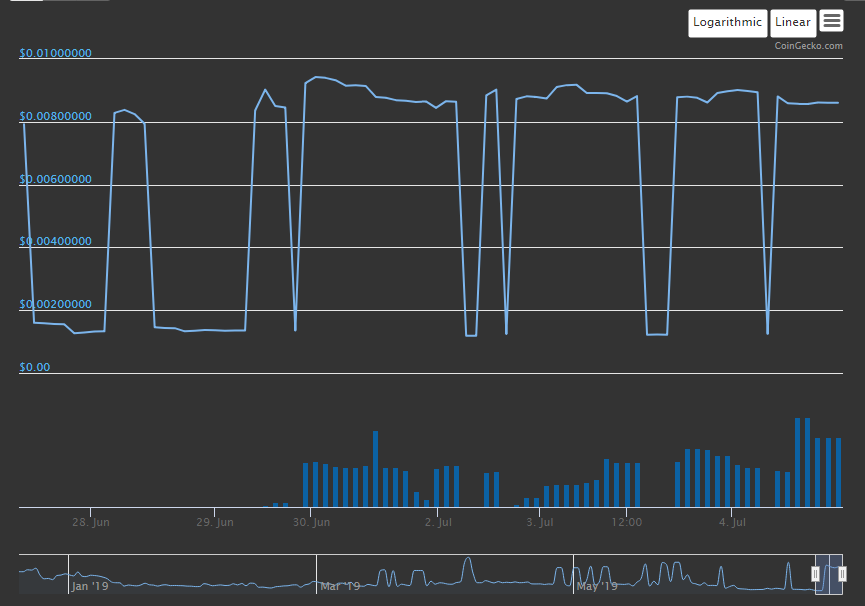Click the $0.00400000 axis label
This screenshot has height=606, width=865.
point(55,241)
